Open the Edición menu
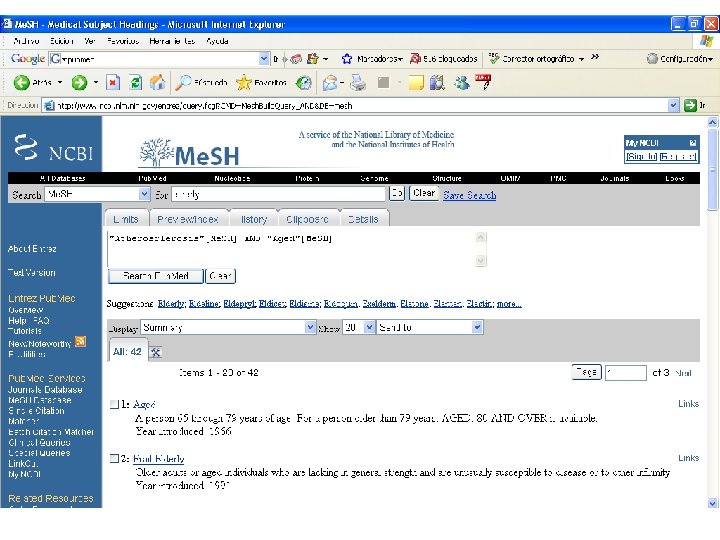 pos(62,41)
